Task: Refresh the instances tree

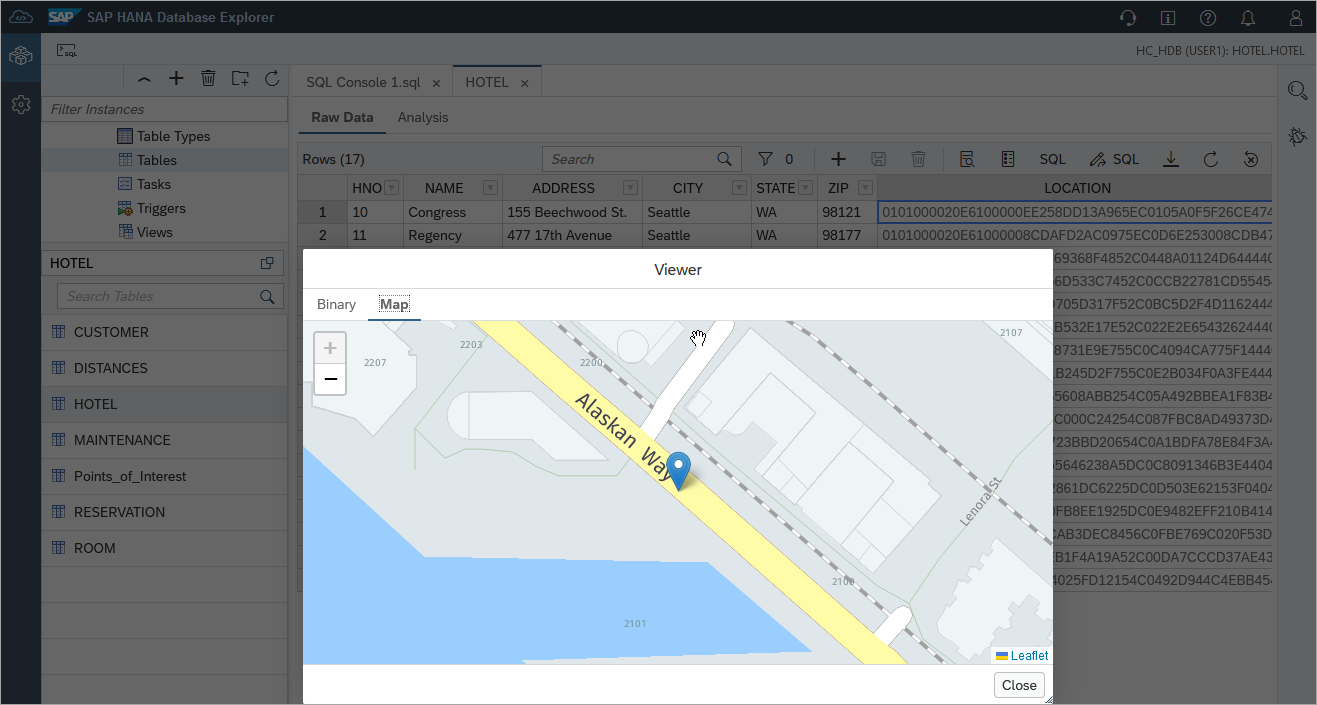Action: click(271, 78)
